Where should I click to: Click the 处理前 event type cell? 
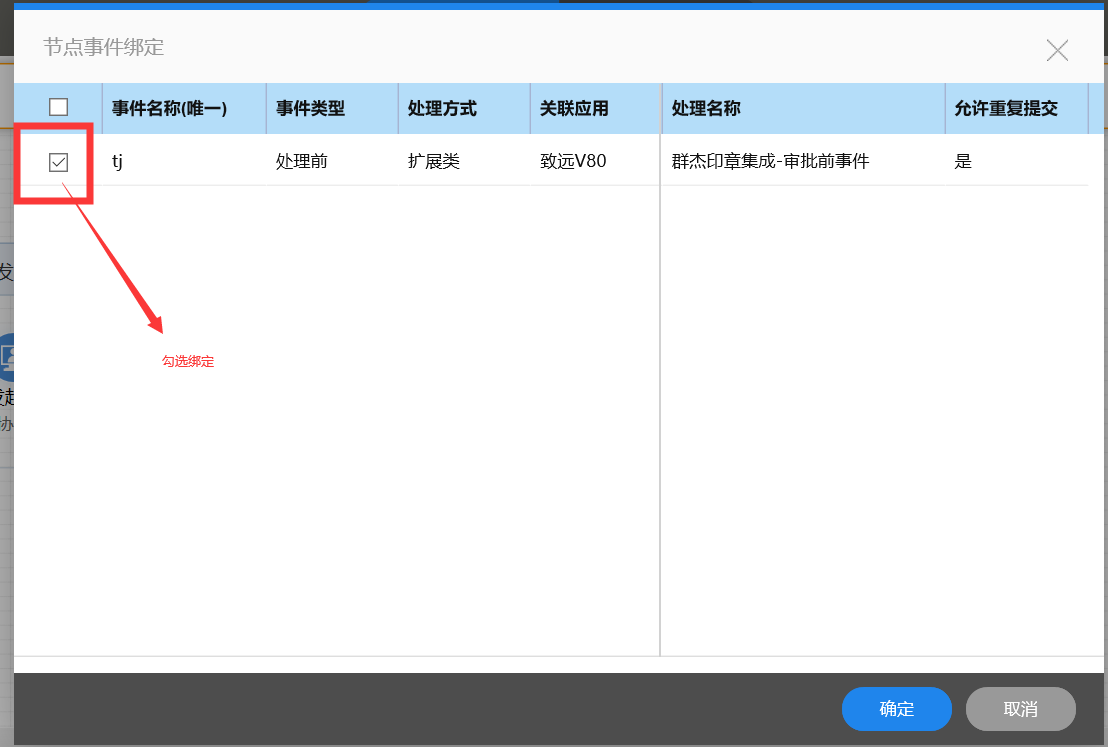(302, 161)
